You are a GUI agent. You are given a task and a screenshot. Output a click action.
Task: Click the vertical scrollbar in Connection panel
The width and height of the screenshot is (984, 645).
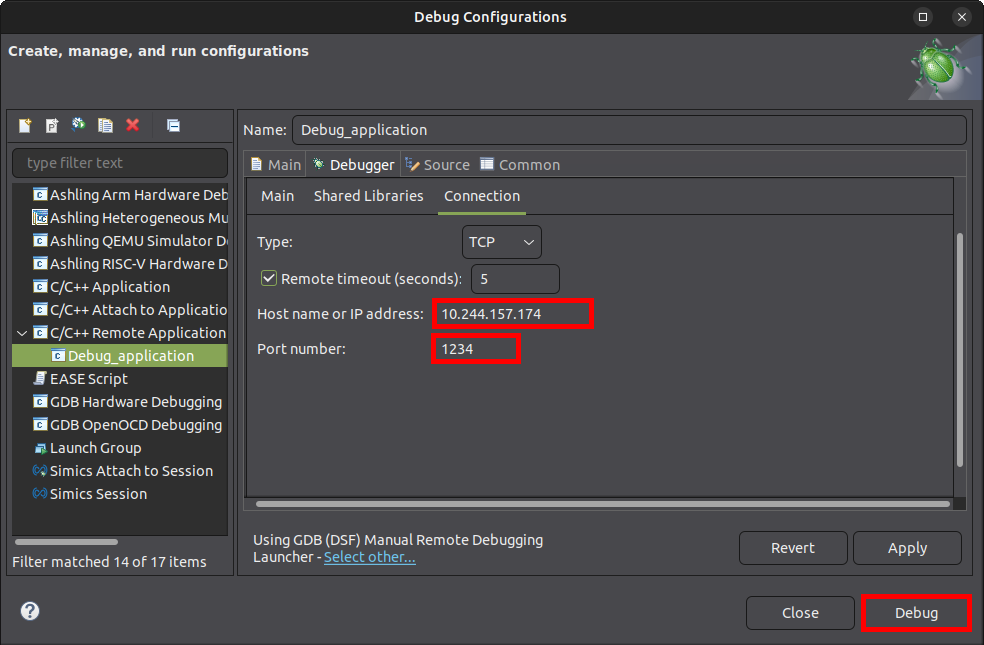960,349
